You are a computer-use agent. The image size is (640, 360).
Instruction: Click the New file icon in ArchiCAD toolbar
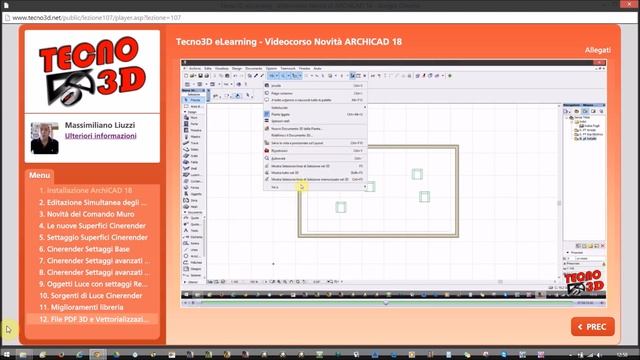point(186,76)
